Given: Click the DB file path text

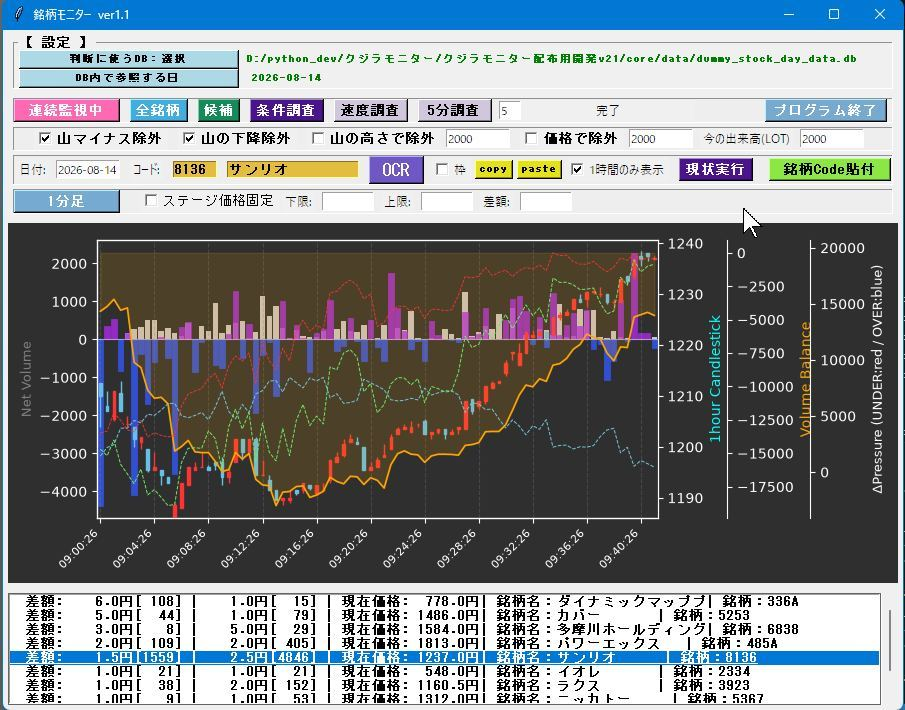Looking at the screenshot, I should point(551,59).
